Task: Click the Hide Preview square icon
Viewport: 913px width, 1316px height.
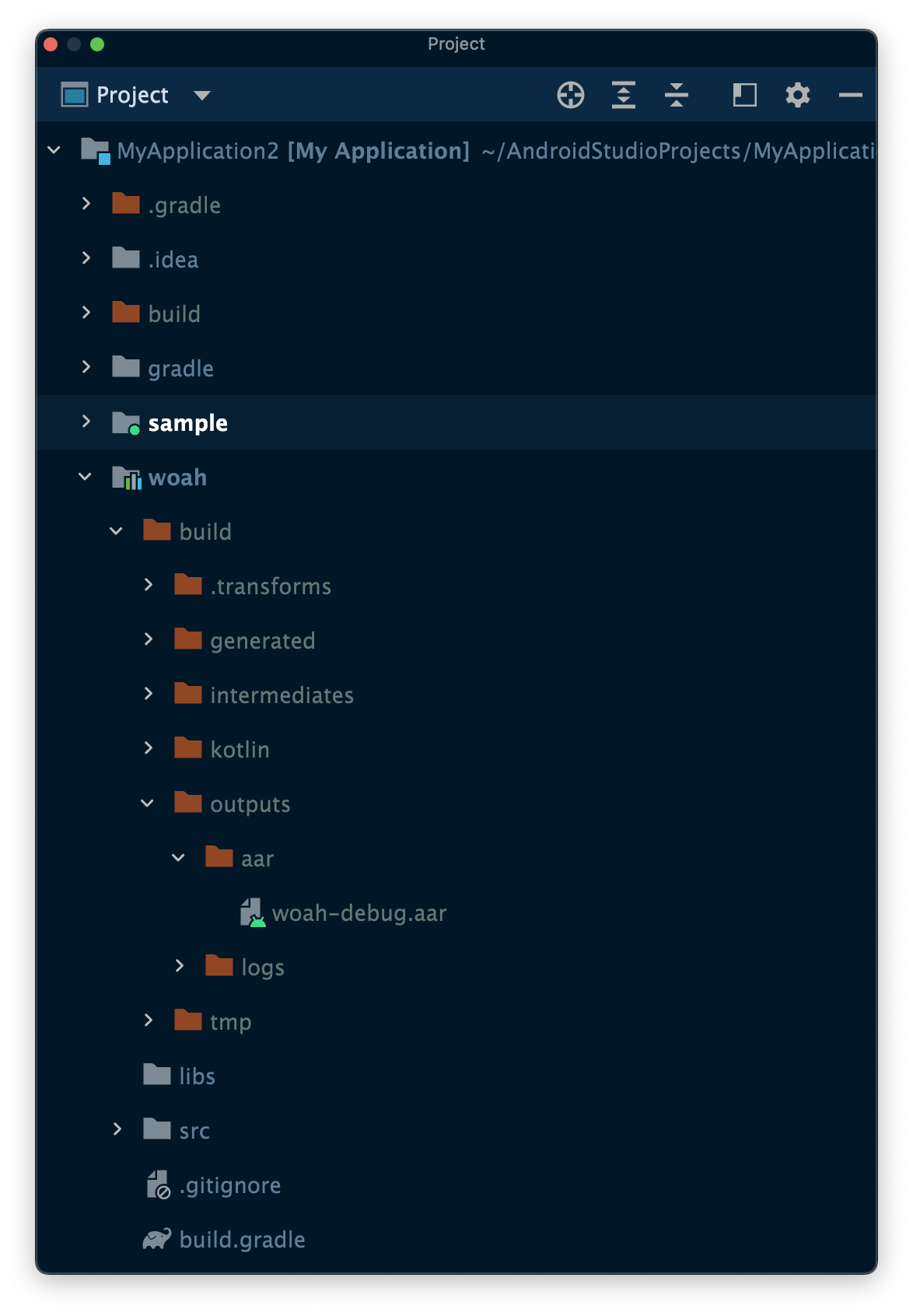Action: 744,95
